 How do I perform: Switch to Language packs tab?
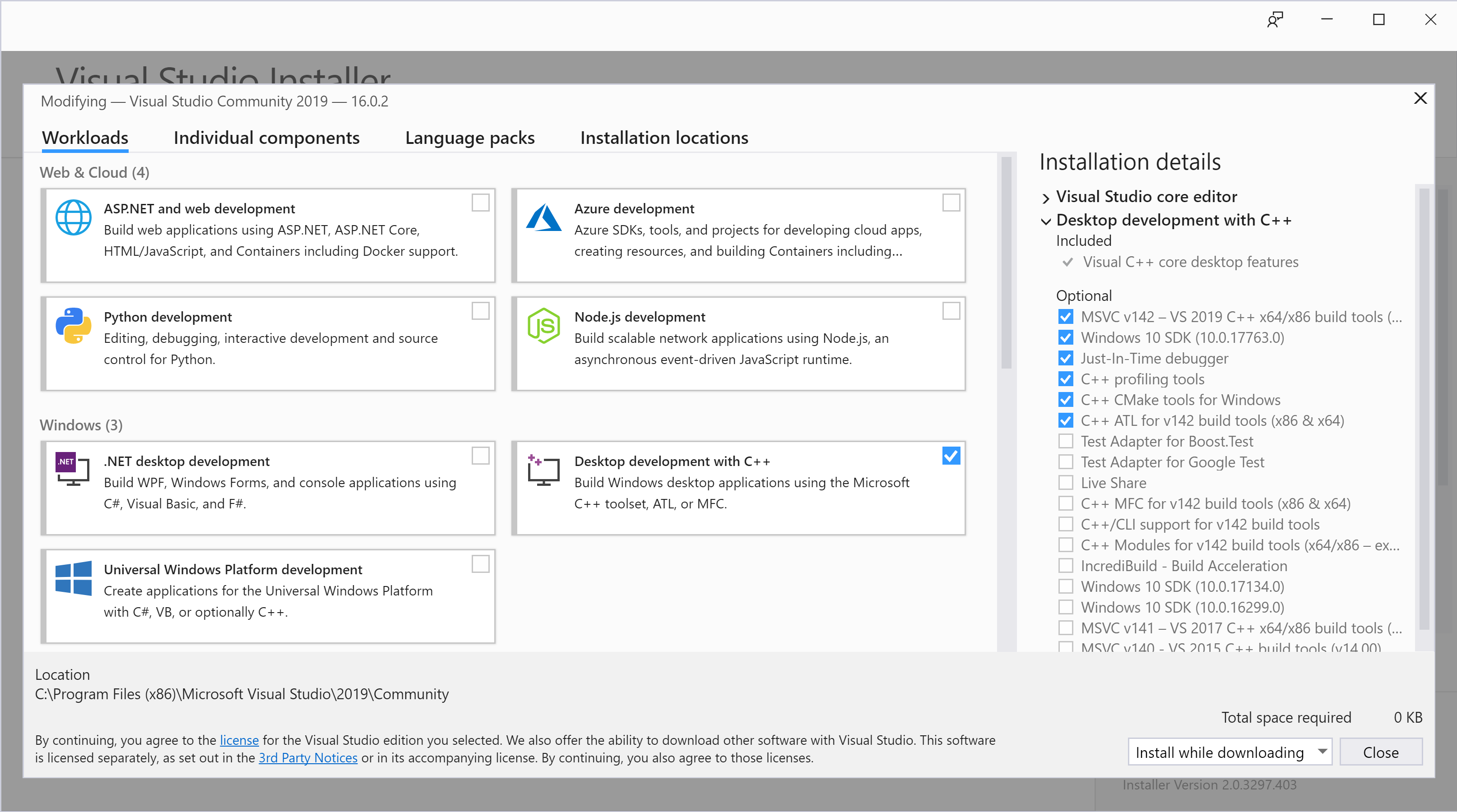click(470, 138)
